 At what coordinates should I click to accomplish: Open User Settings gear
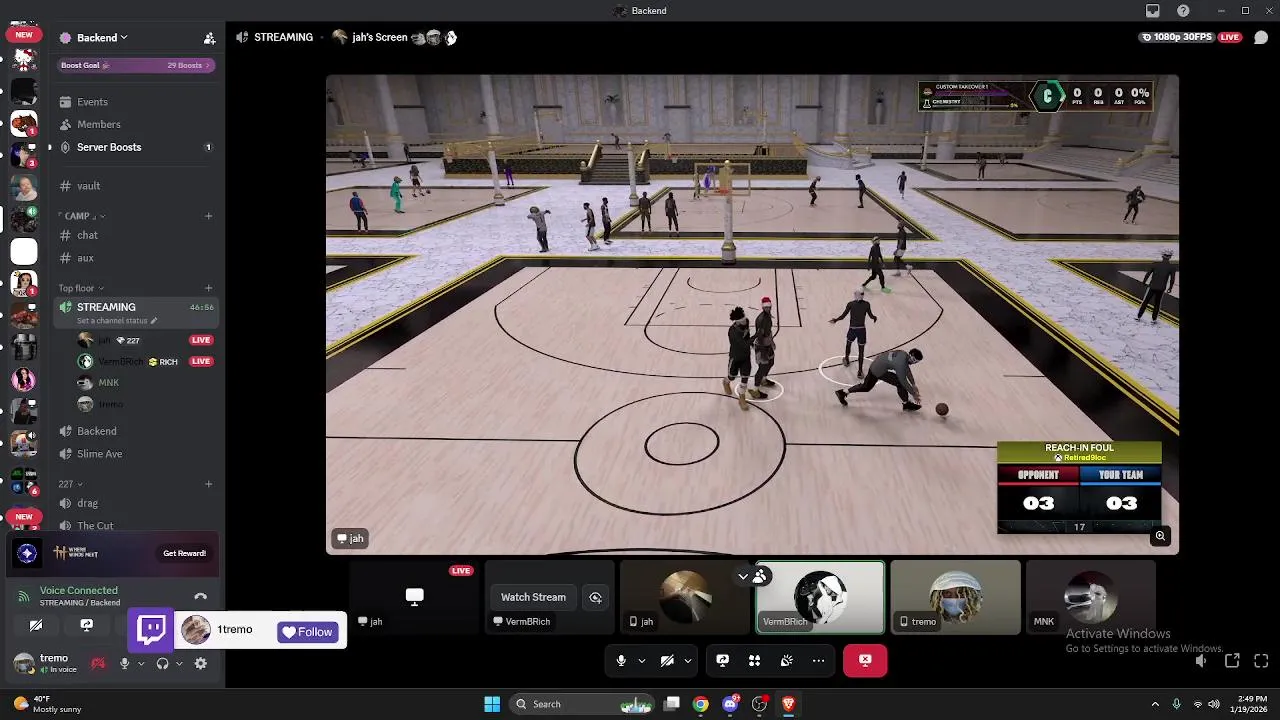click(201, 663)
